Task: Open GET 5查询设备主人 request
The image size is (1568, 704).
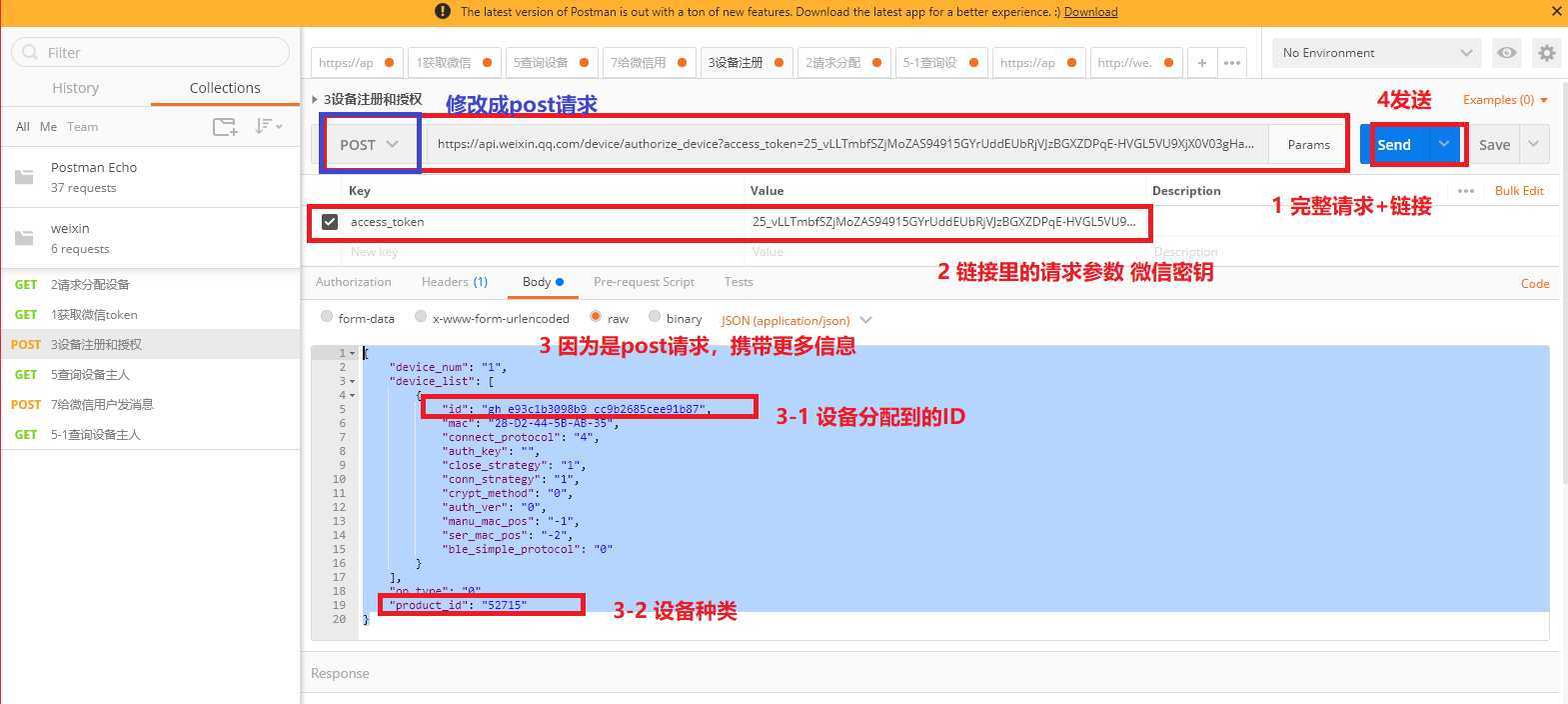Action: (x=150, y=374)
